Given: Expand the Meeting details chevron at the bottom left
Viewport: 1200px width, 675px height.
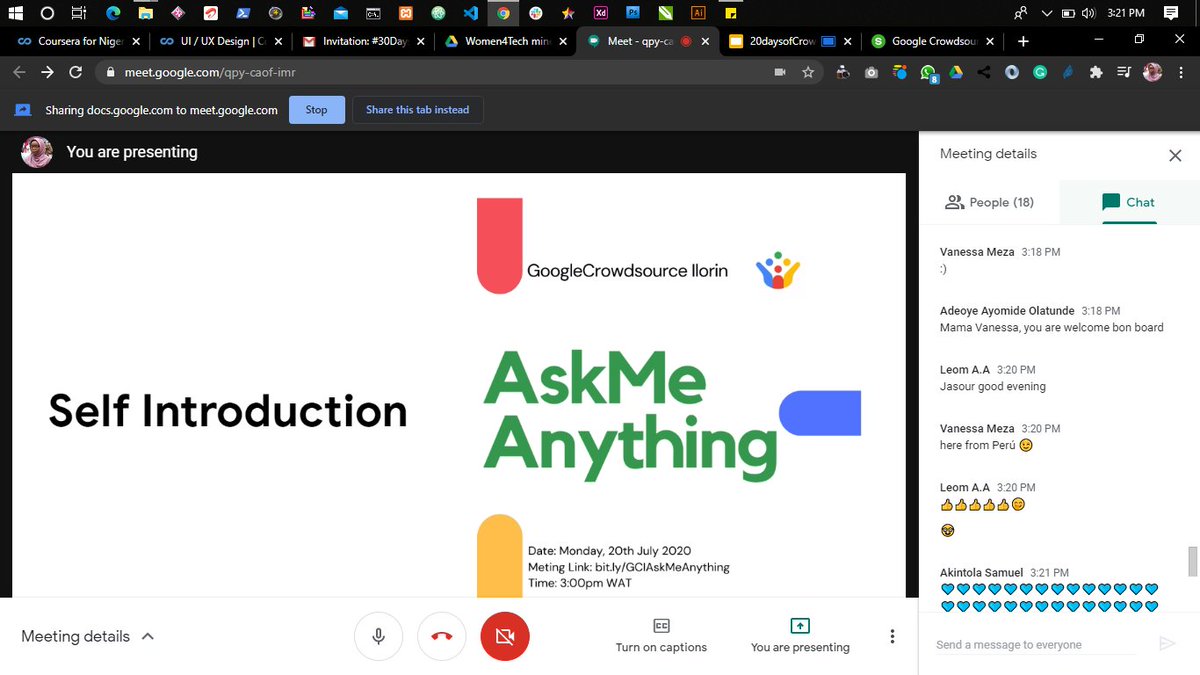Looking at the screenshot, I should pyautogui.click(x=148, y=636).
